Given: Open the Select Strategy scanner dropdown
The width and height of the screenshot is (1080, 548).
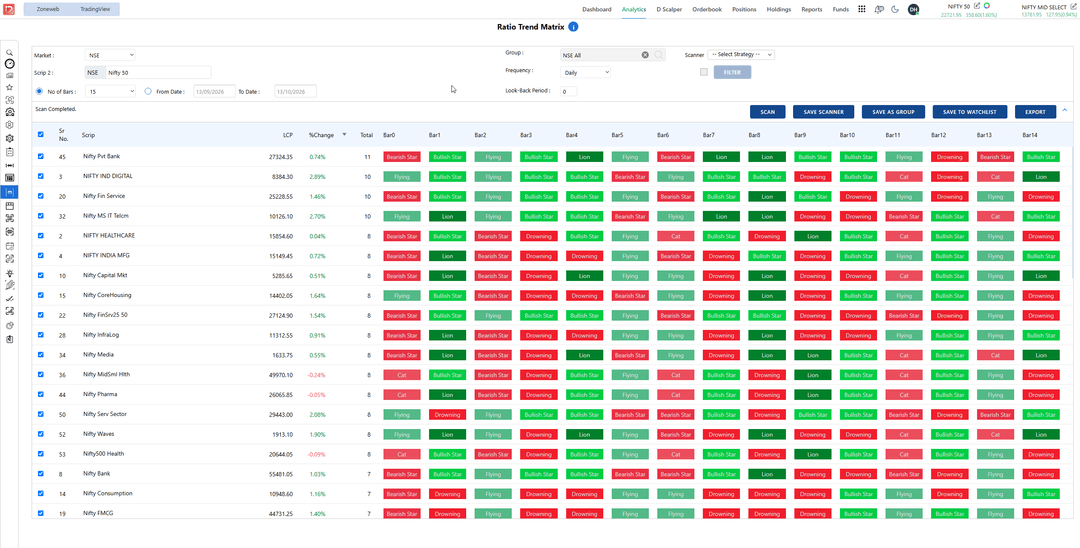Looking at the screenshot, I should (741, 54).
